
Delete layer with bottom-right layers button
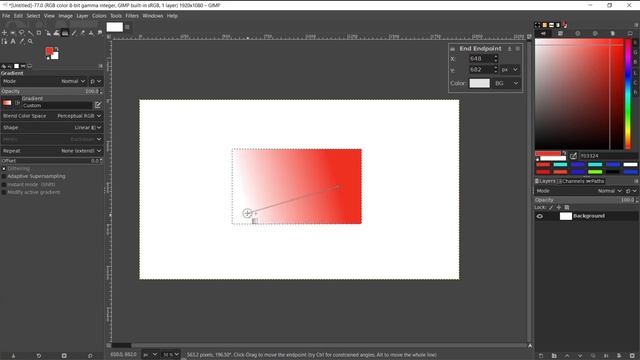[632, 356]
